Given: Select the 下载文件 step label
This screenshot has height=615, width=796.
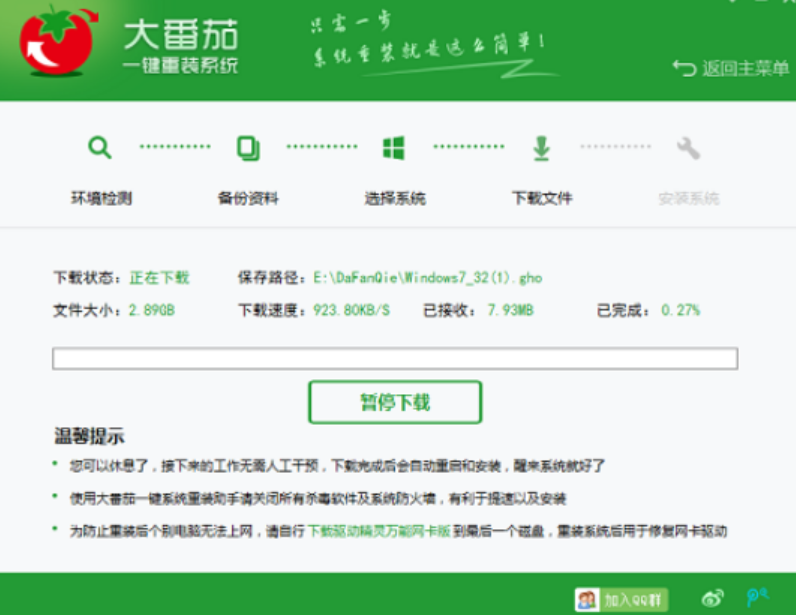Looking at the screenshot, I should (542, 198).
